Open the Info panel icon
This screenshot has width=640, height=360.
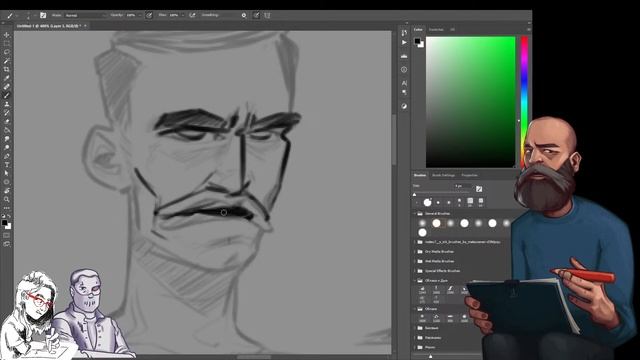point(404,70)
